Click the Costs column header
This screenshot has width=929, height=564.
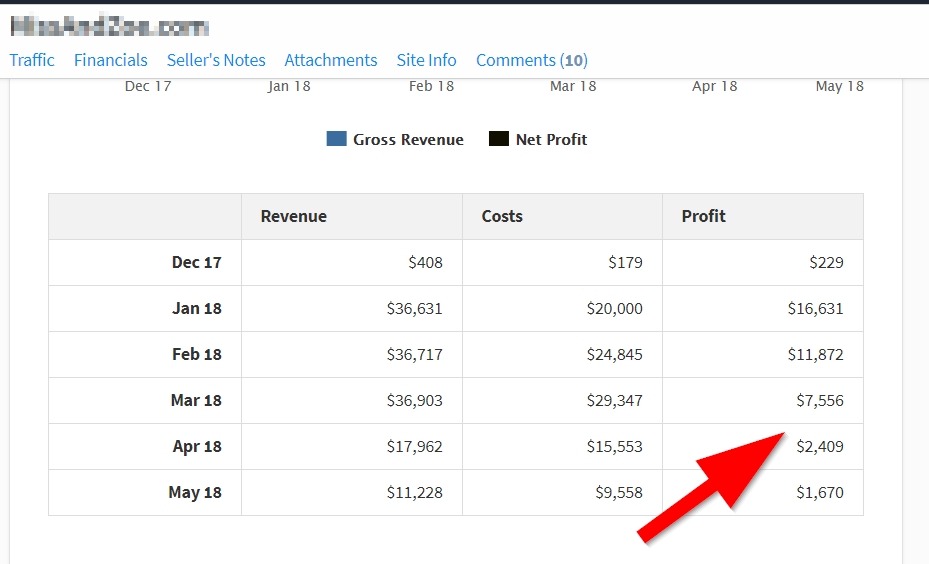pos(502,216)
